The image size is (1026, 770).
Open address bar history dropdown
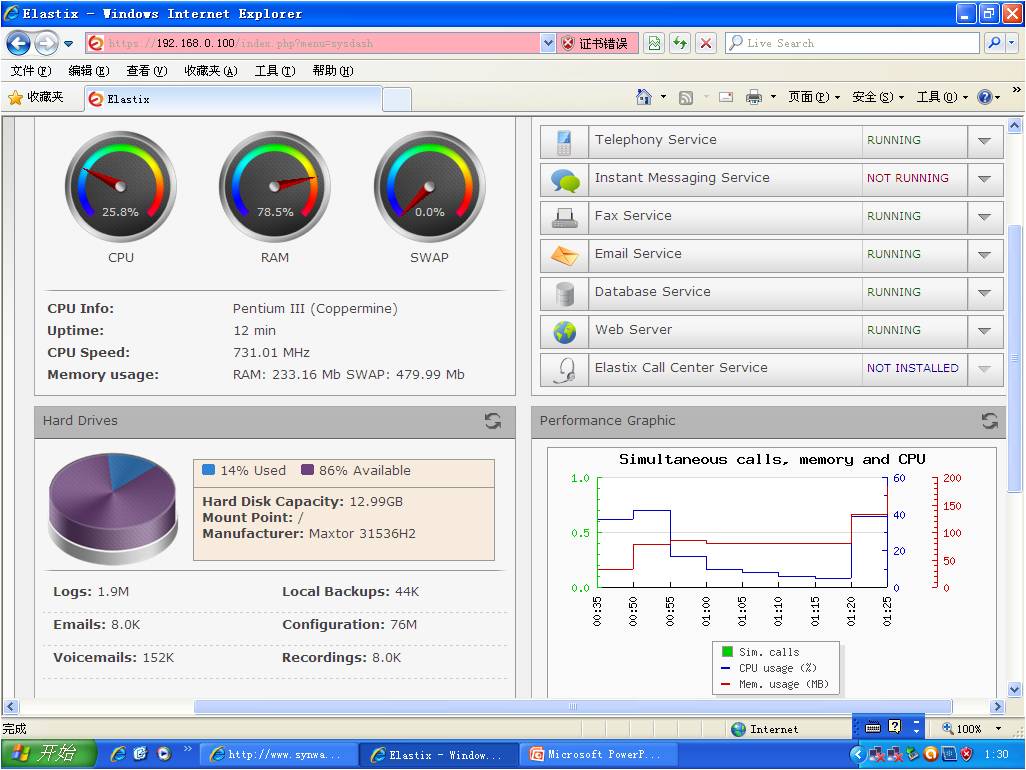tap(548, 43)
